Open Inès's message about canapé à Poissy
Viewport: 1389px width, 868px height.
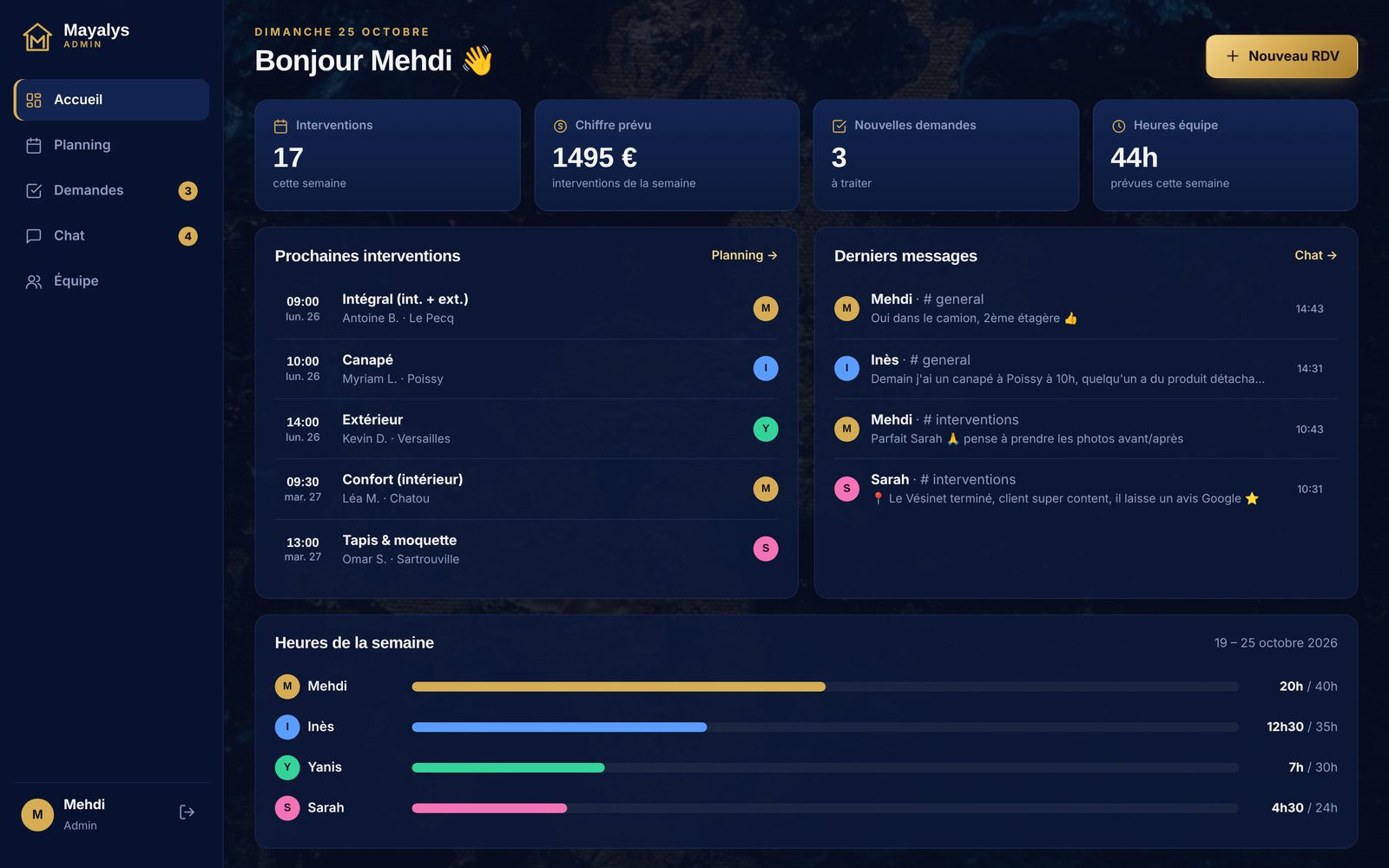click(x=1085, y=368)
